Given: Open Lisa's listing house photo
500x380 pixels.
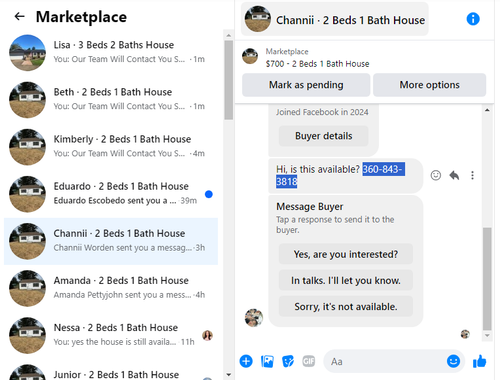Looking at the screenshot, I should [x=27, y=53].
